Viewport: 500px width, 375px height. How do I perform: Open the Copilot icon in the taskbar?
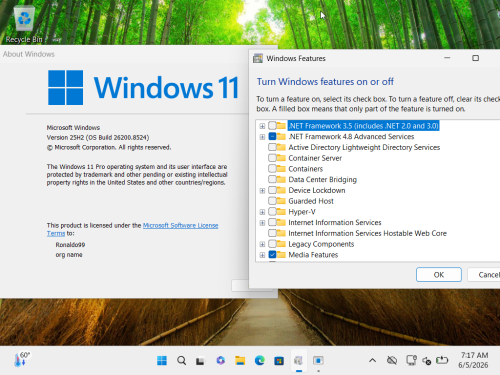(x=220, y=361)
